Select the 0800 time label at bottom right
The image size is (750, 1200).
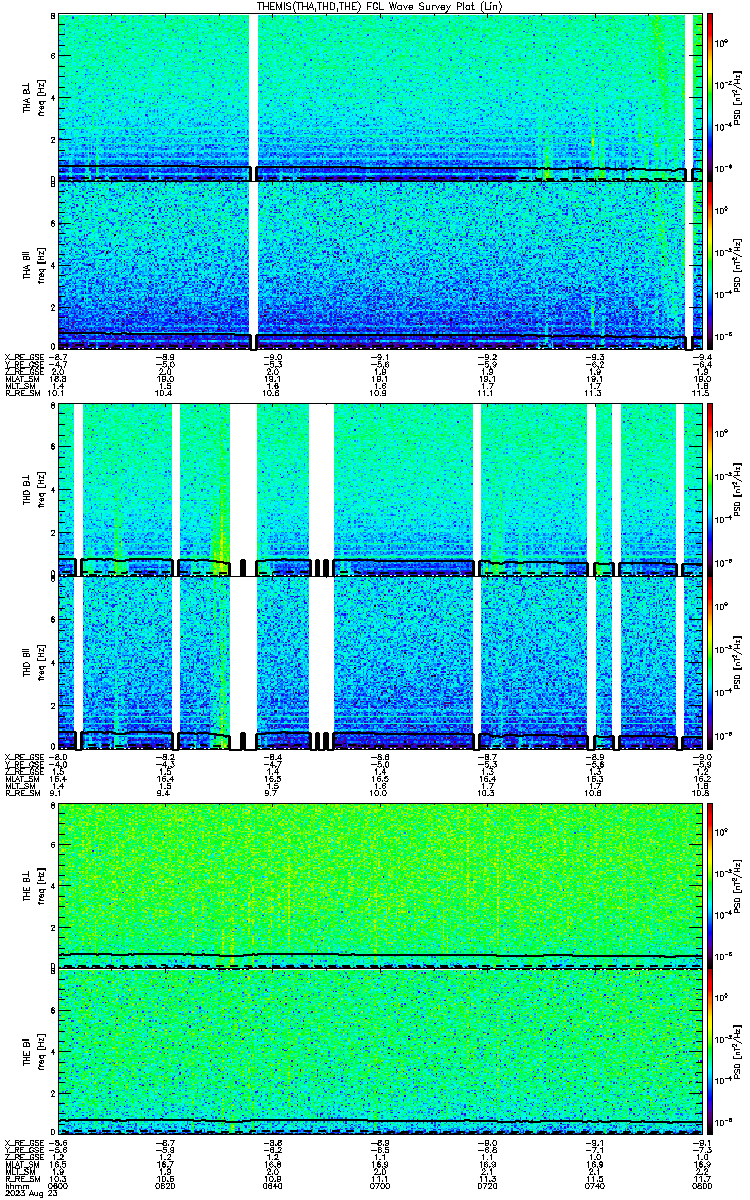(700, 1187)
